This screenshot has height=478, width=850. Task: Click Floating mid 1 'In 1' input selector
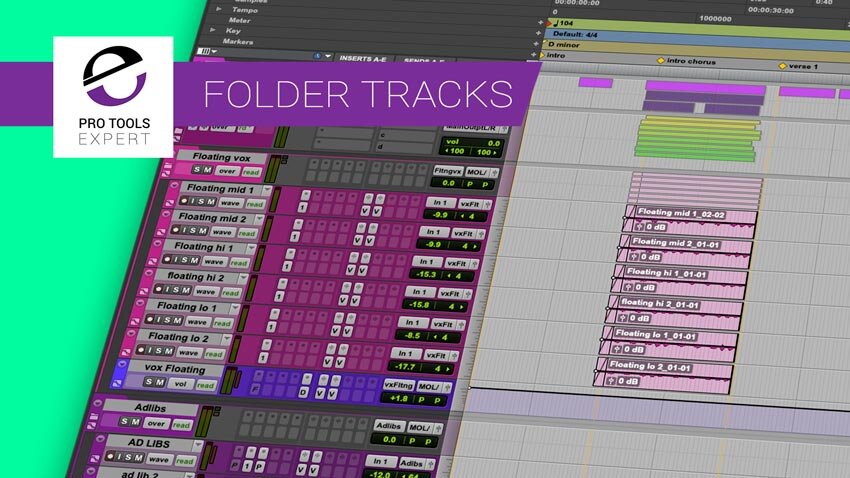(x=440, y=203)
